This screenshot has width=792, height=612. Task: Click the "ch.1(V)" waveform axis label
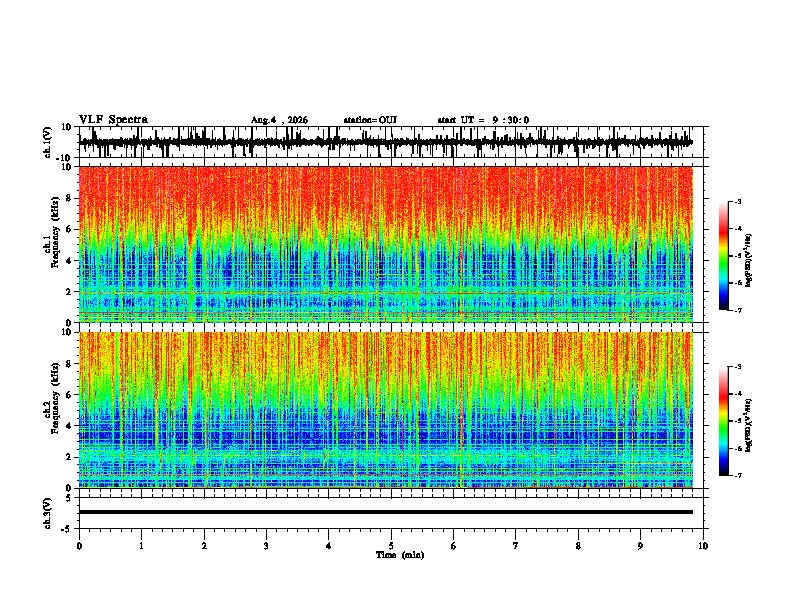coord(48,142)
